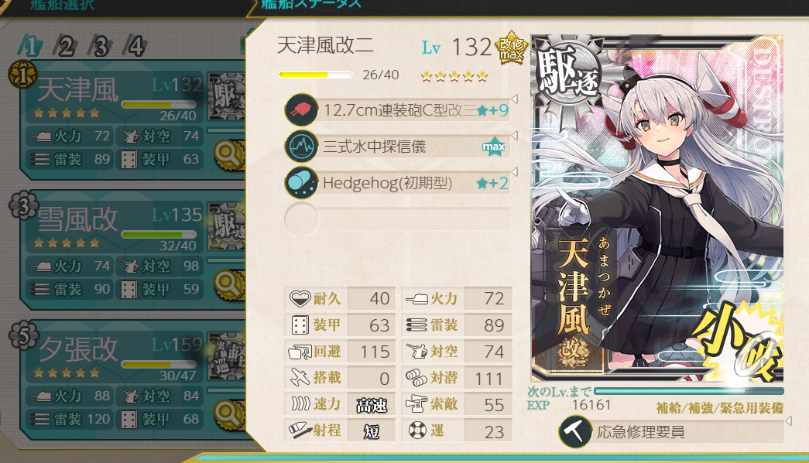The width and height of the screenshot is (809, 463).
Task: Expand arrow beside 12.7cm連装砲C型改三 slot
Action: [514, 99]
